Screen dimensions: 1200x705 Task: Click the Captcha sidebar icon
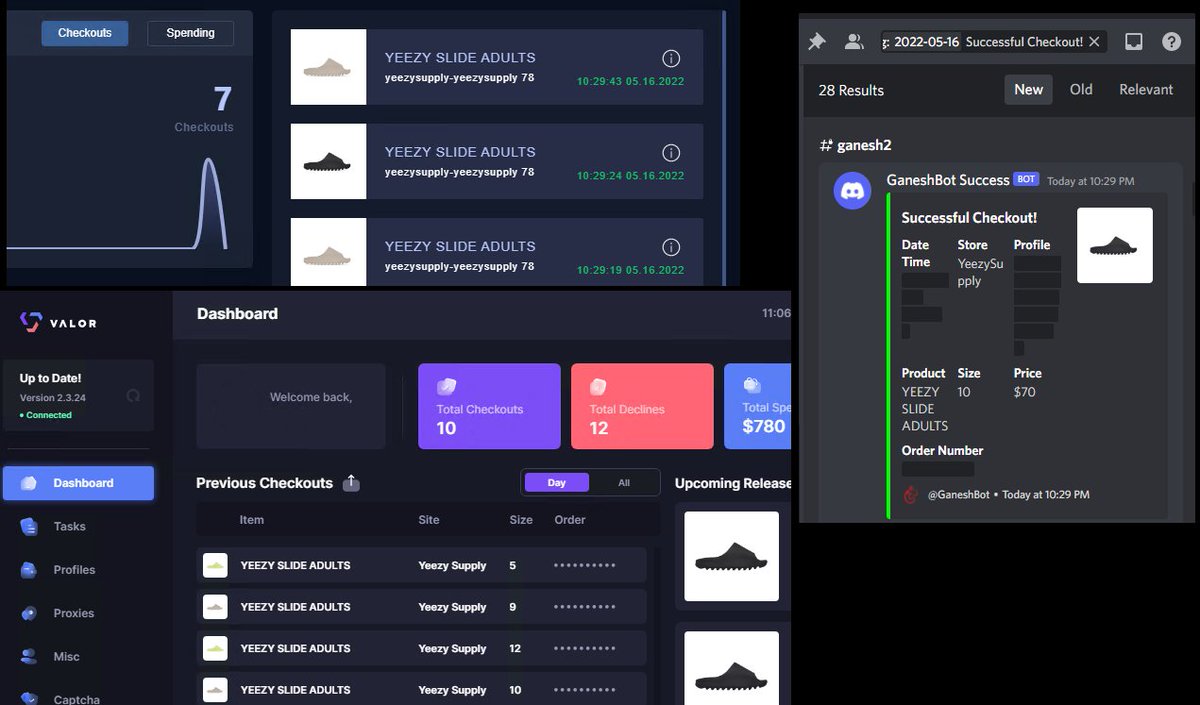coord(29,698)
